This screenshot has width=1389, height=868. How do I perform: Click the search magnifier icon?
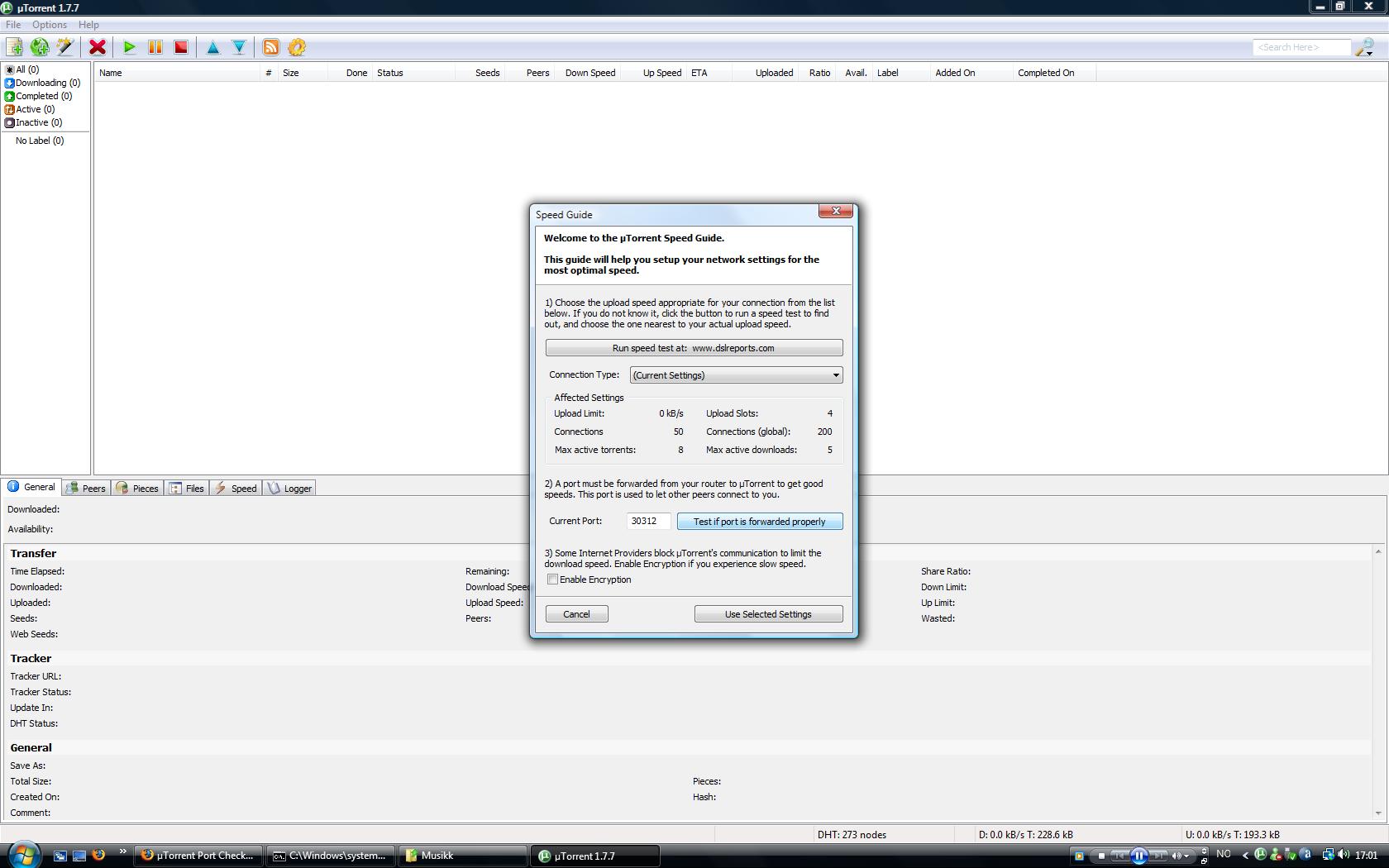(x=1364, y=47)
